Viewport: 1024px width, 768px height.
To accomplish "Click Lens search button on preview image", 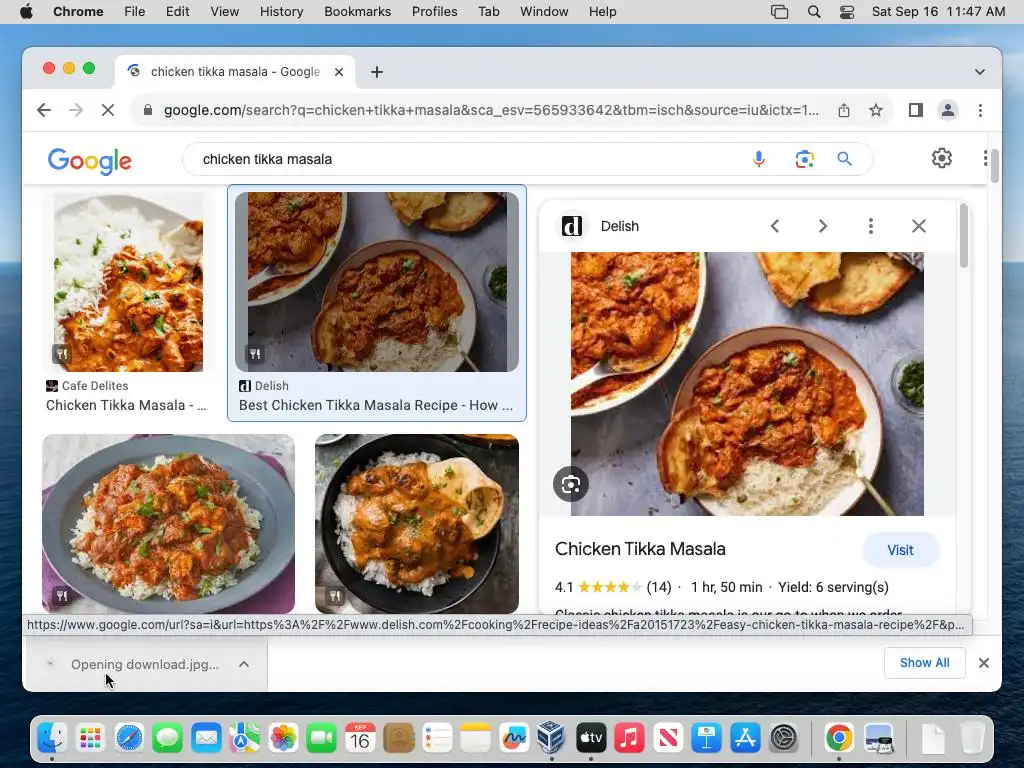I will 571,485.
